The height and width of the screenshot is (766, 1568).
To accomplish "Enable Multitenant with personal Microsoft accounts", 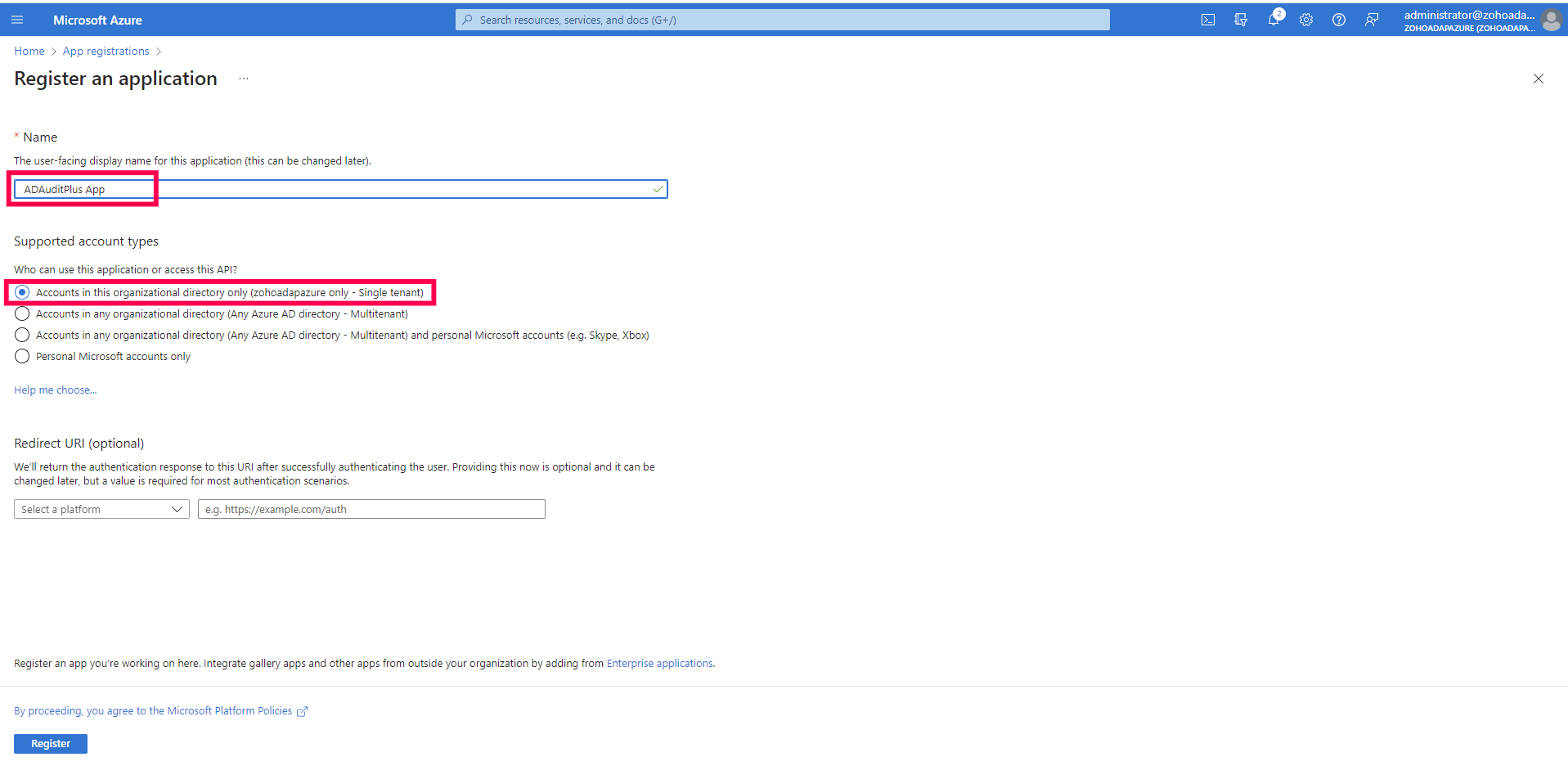I will pos(21,335).
